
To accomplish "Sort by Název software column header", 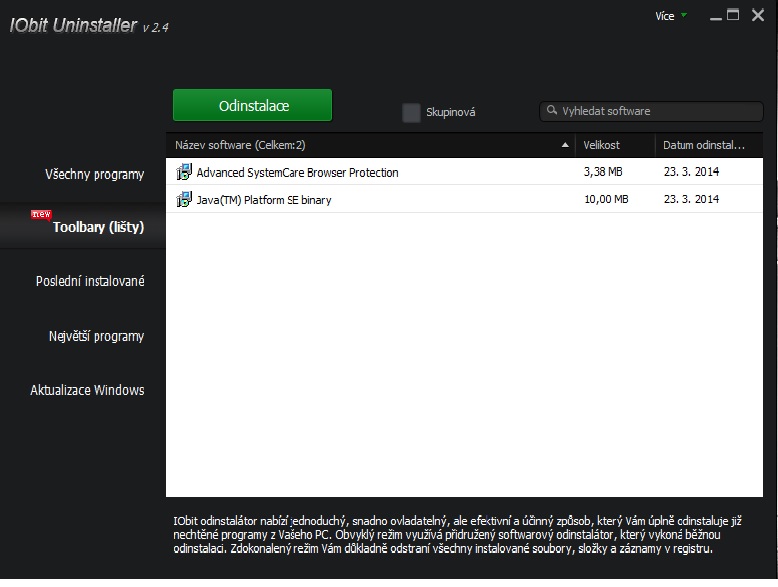I will [x=370, y=145].
